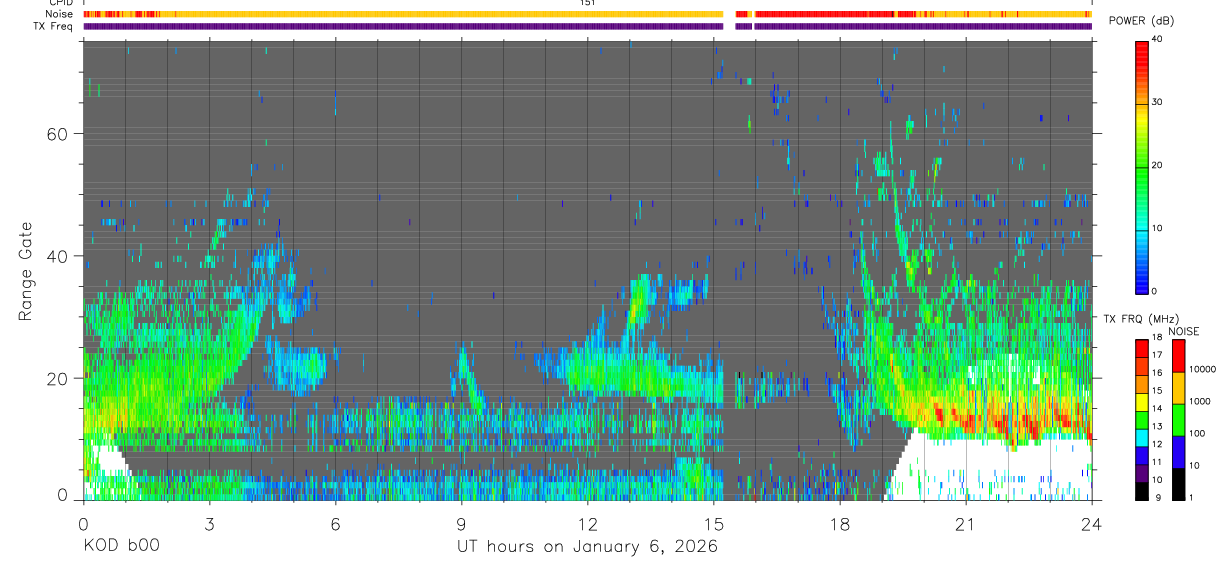The width and height of the screenshot is (1228, 567).
Task: Click the KOD b00 radar beam label
Action: click(x=120, y=547)
